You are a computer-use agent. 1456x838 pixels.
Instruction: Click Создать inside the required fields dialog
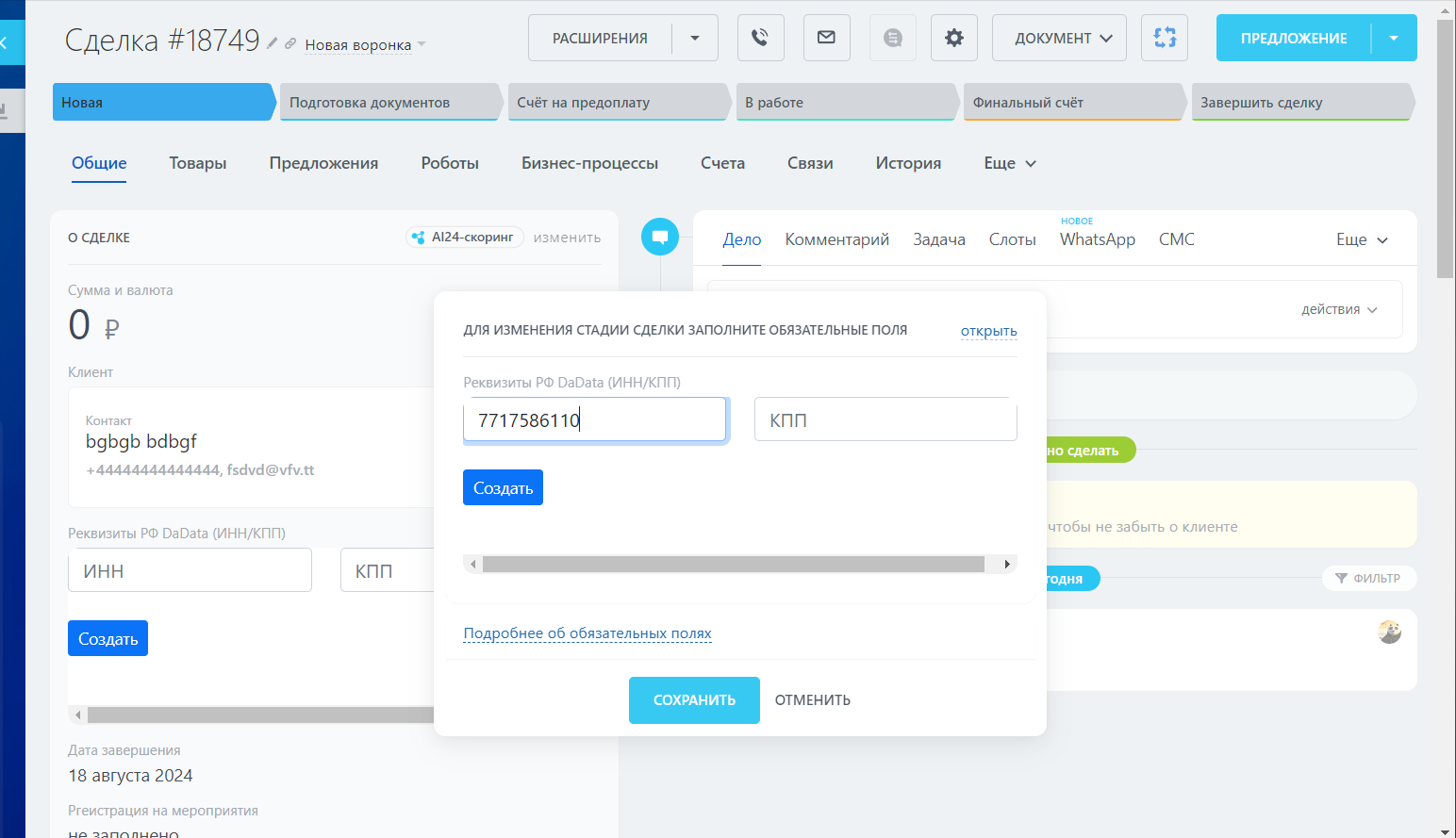tap(503, 487)
